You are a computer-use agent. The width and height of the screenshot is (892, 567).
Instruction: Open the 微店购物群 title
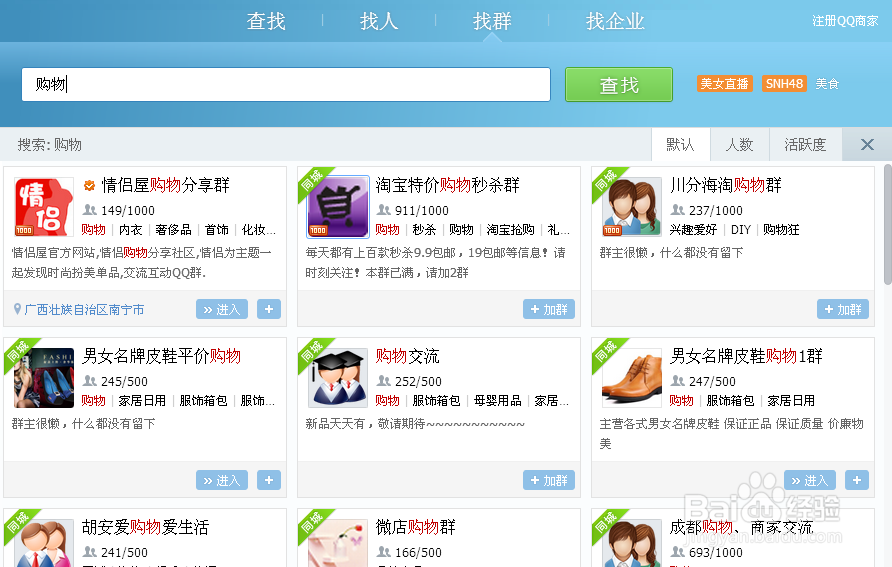416,527
